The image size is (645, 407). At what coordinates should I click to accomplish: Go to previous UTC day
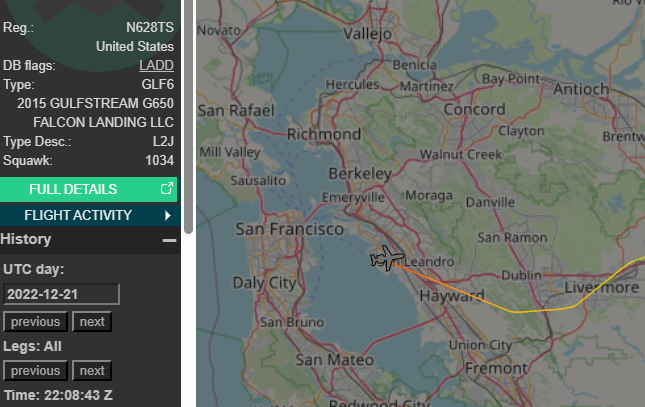click(x=35, y=321)
